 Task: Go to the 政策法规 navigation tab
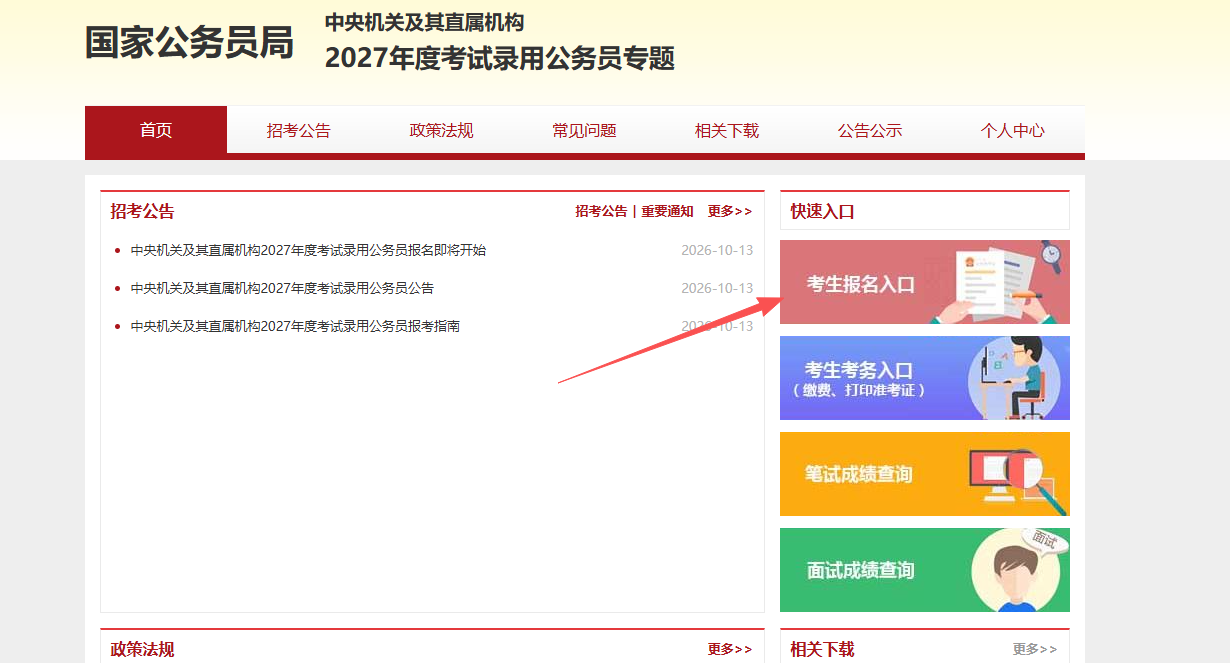click(x=441, y=130)
